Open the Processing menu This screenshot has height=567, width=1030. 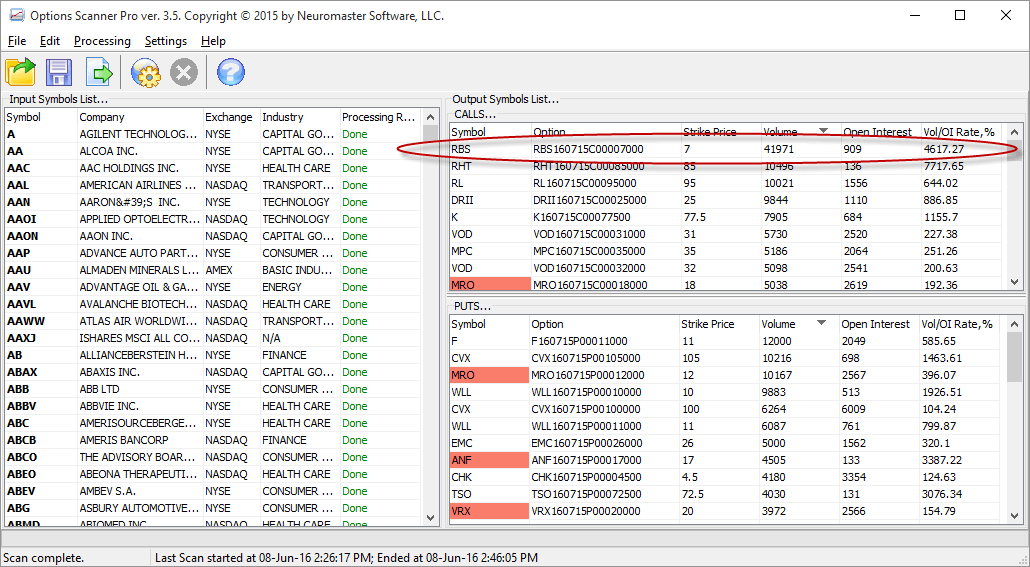(102, 41)
